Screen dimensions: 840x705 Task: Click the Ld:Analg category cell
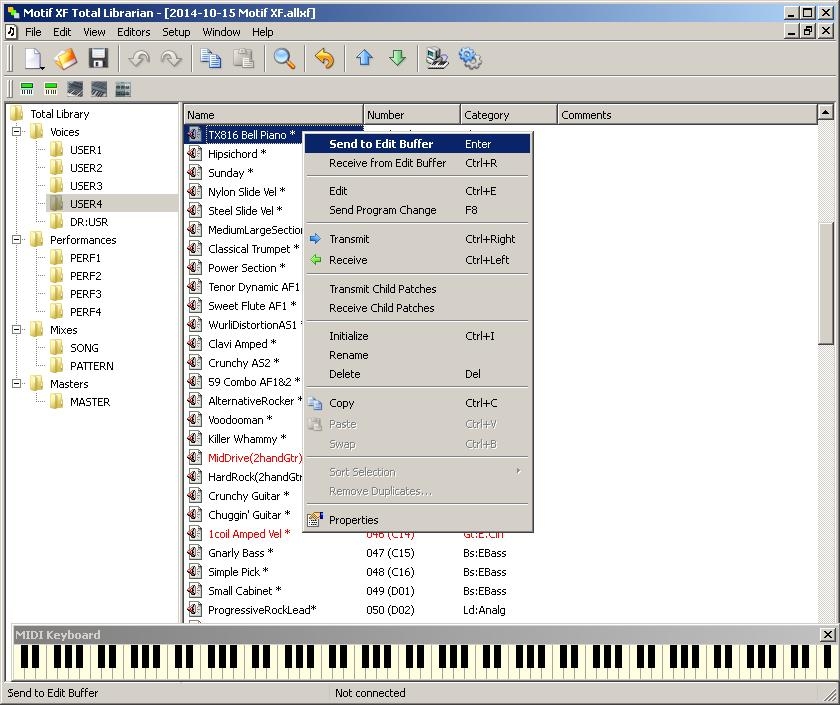tap(484, 610)
